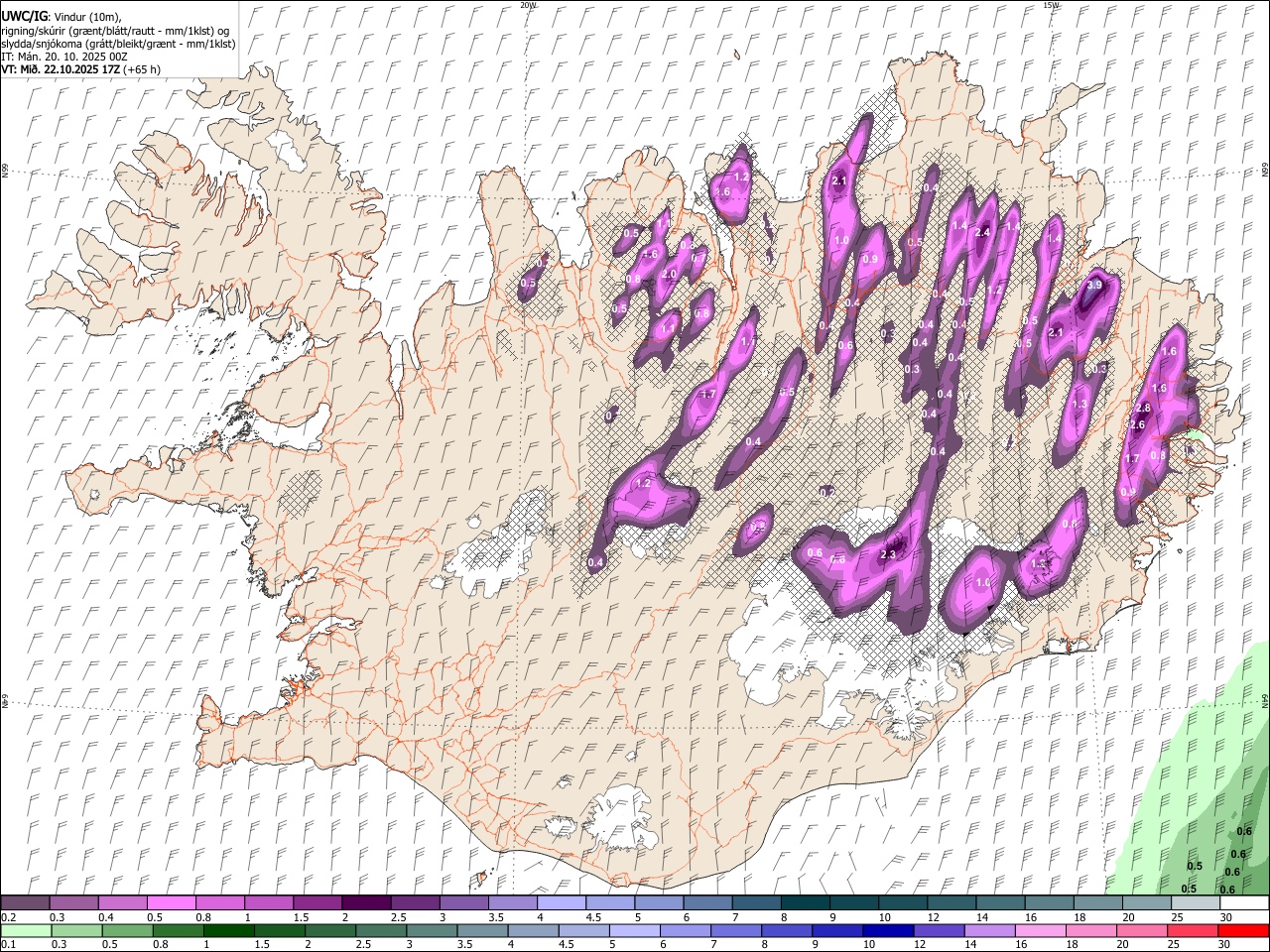
Task: Click the rain legend swatch between 8 and 9
Action: tap(785, 931)
